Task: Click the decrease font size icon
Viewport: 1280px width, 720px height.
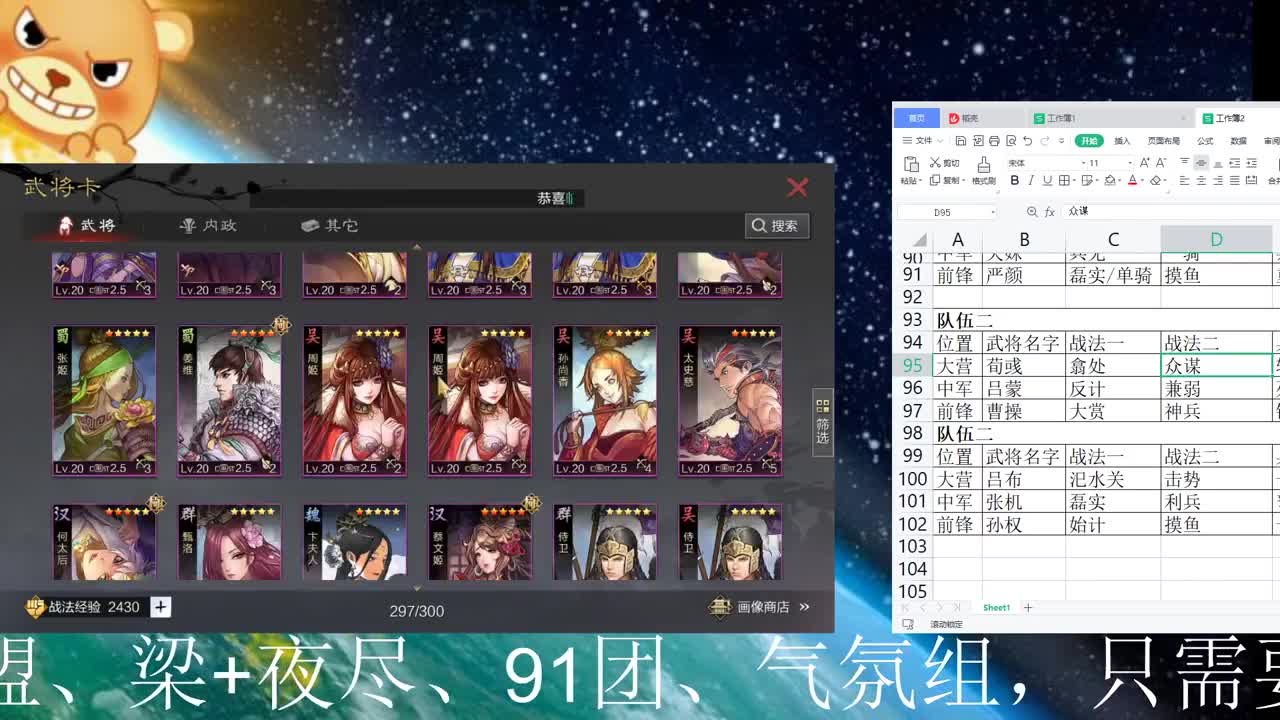Action: coord(1160,162)
